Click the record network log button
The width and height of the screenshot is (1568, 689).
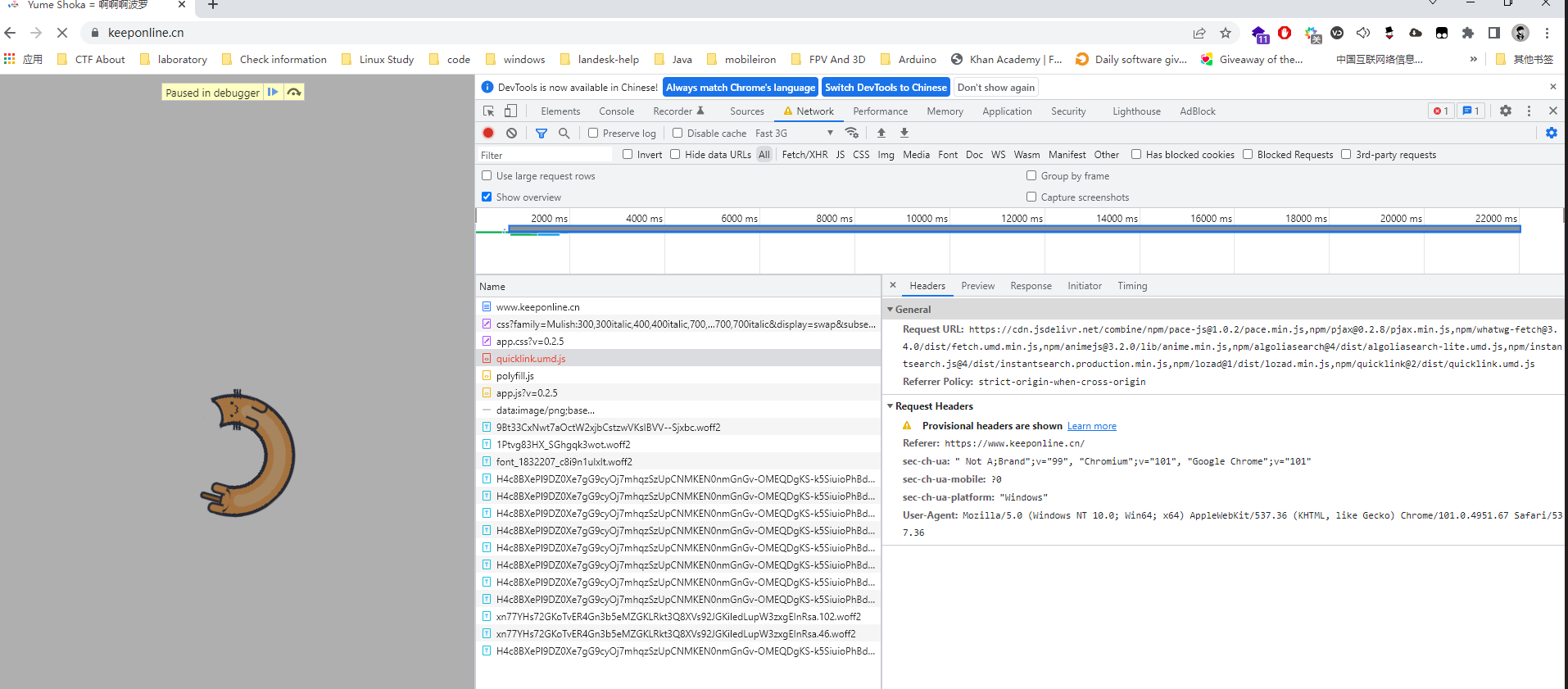[x=488, y=133]
